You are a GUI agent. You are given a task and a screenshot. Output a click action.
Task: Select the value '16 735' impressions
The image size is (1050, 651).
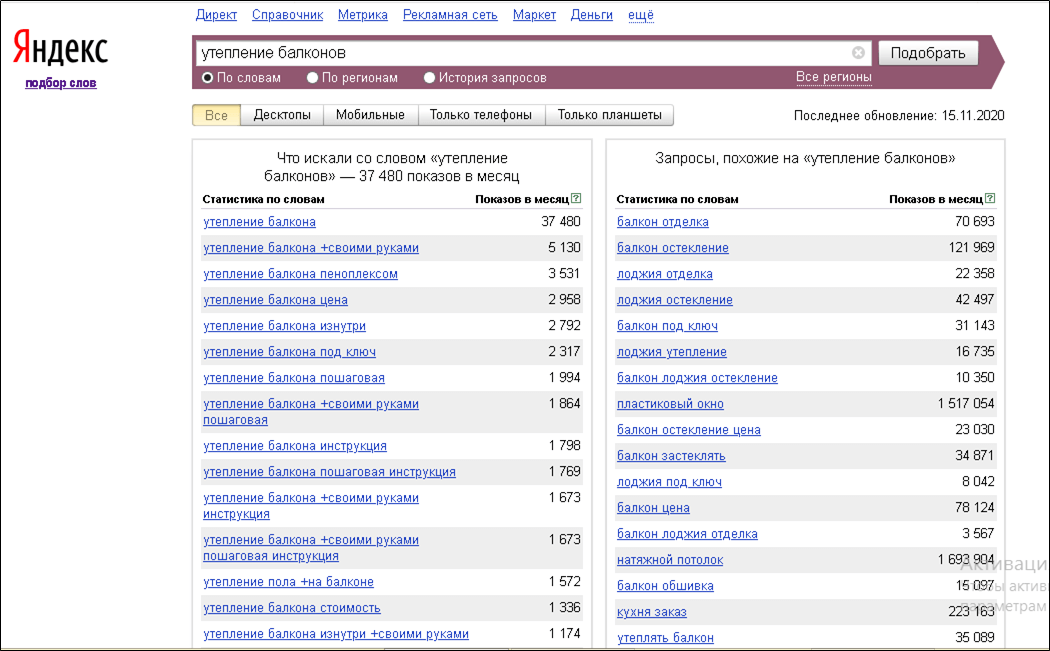975,352
